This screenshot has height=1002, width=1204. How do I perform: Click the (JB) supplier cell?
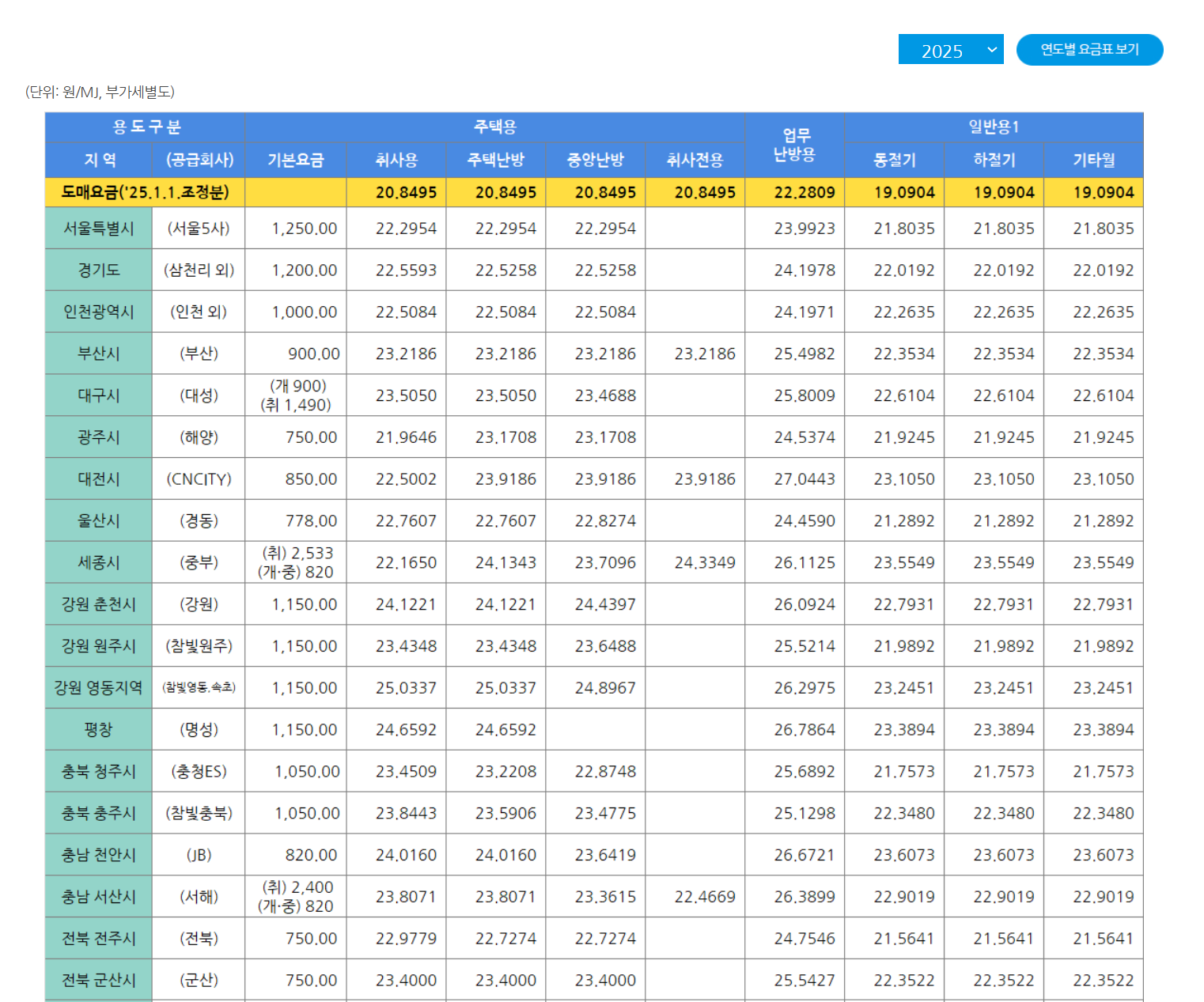click(199, 855)
